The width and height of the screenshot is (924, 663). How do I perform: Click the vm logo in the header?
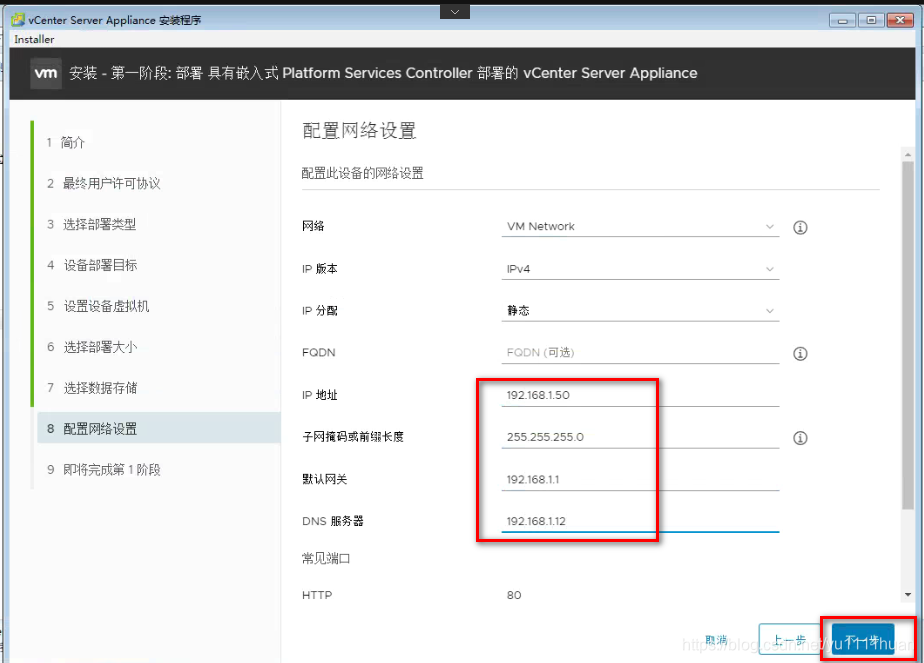tap(46, 73)
